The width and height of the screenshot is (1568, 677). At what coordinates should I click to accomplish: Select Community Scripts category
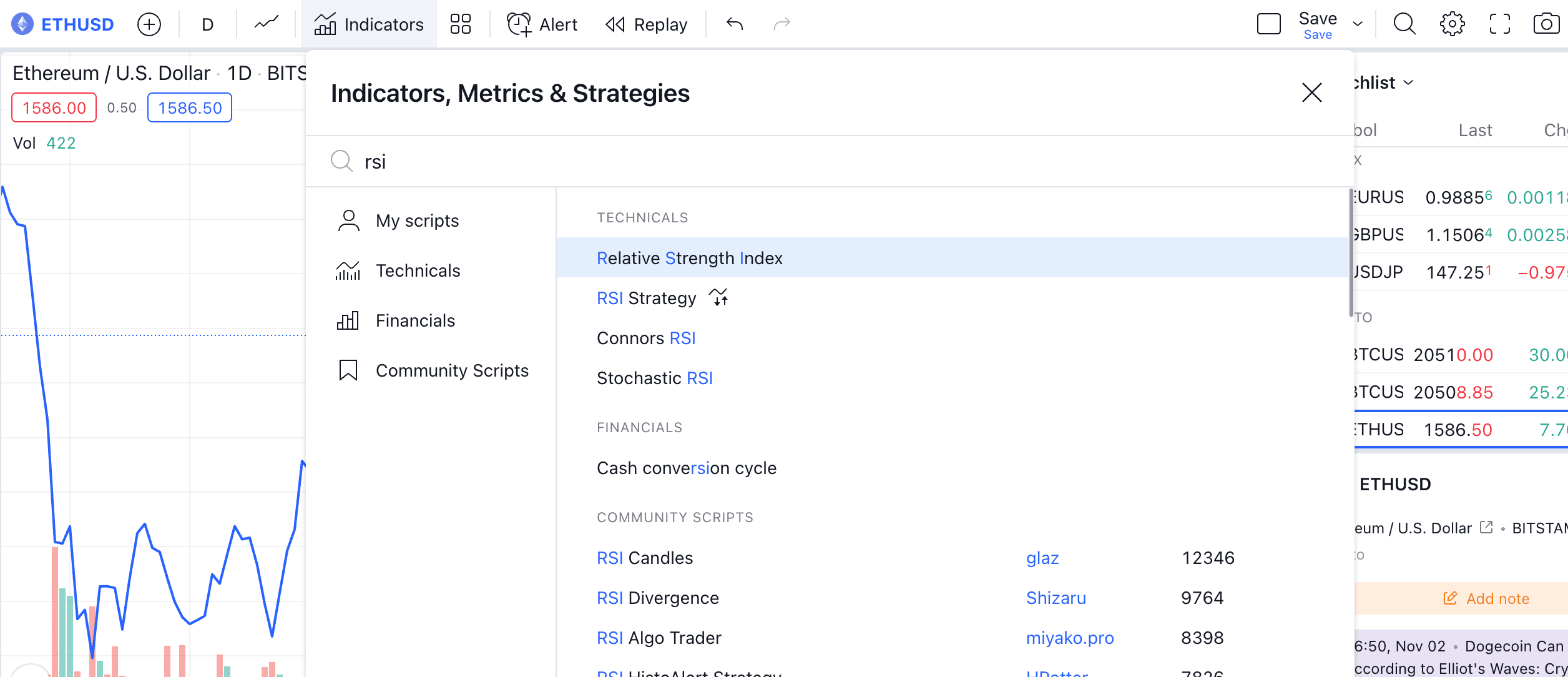tap(431, 370)
